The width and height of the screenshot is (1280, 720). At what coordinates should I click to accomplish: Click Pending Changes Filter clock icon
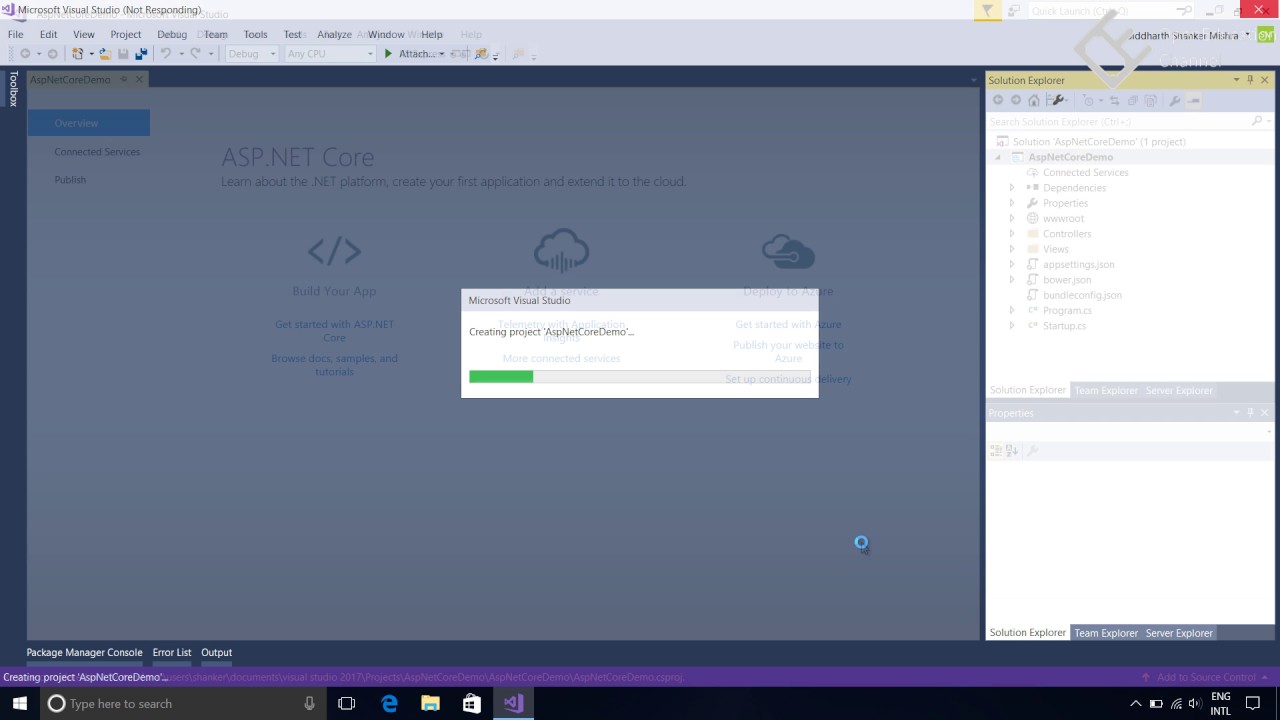pyautogui.click(x=1089, y=100)
